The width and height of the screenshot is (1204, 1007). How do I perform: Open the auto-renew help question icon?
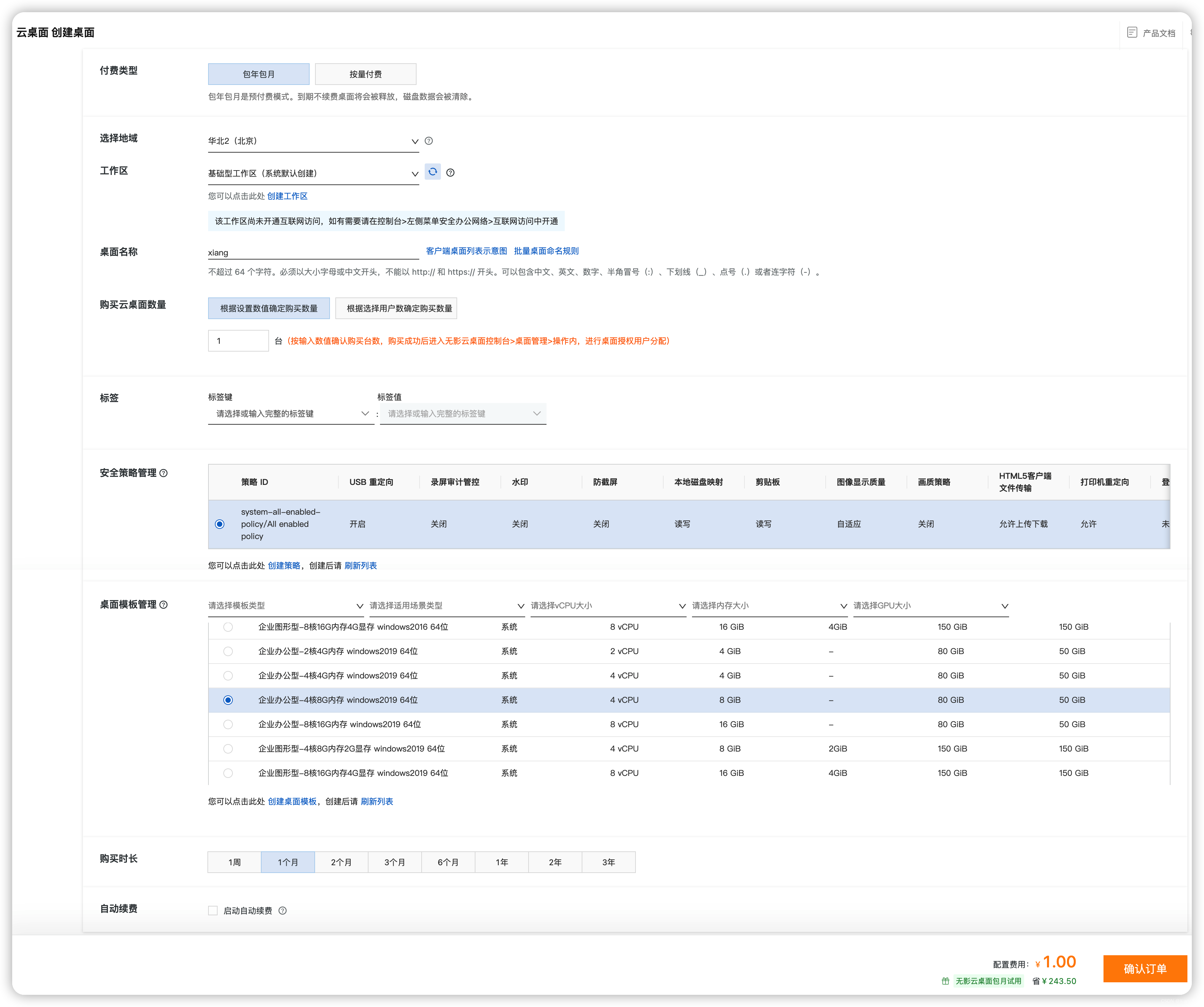point(283,911)
